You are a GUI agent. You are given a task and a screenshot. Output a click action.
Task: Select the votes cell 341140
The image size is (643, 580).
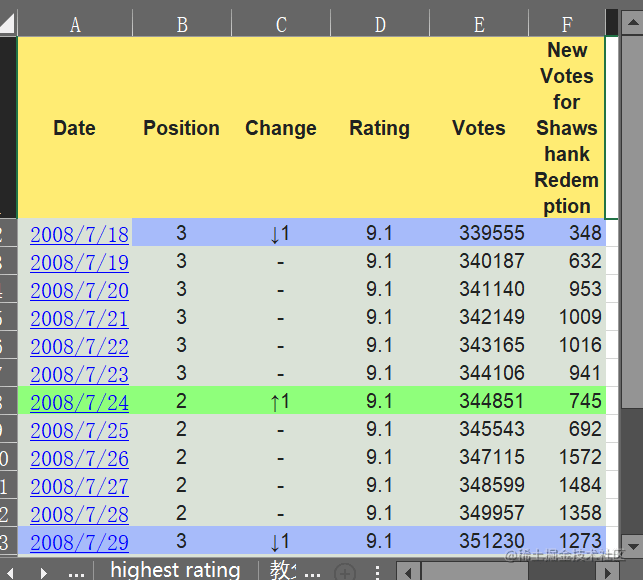(x=479, y=288)
